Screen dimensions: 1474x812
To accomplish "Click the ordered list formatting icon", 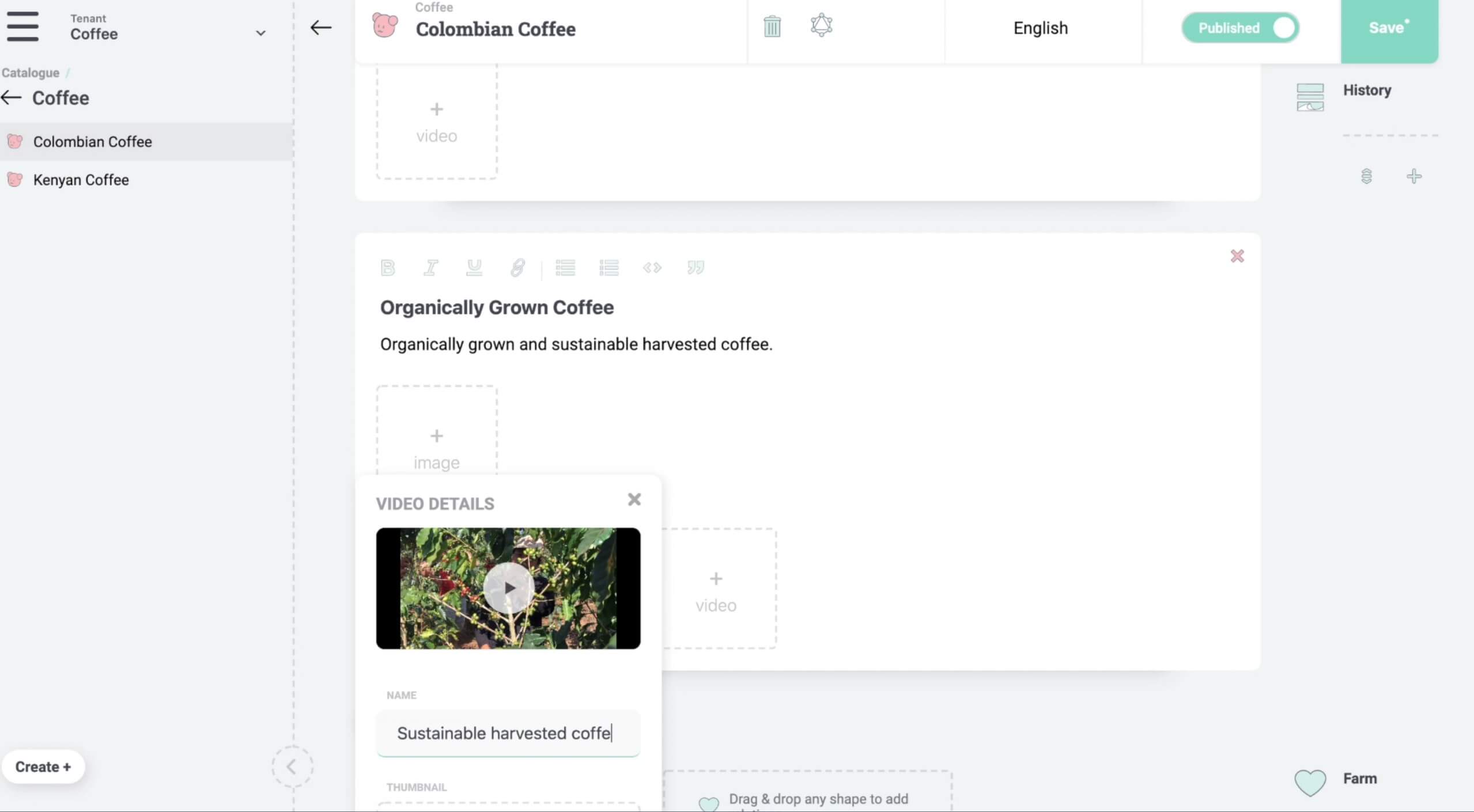I will tap(609, 268).
